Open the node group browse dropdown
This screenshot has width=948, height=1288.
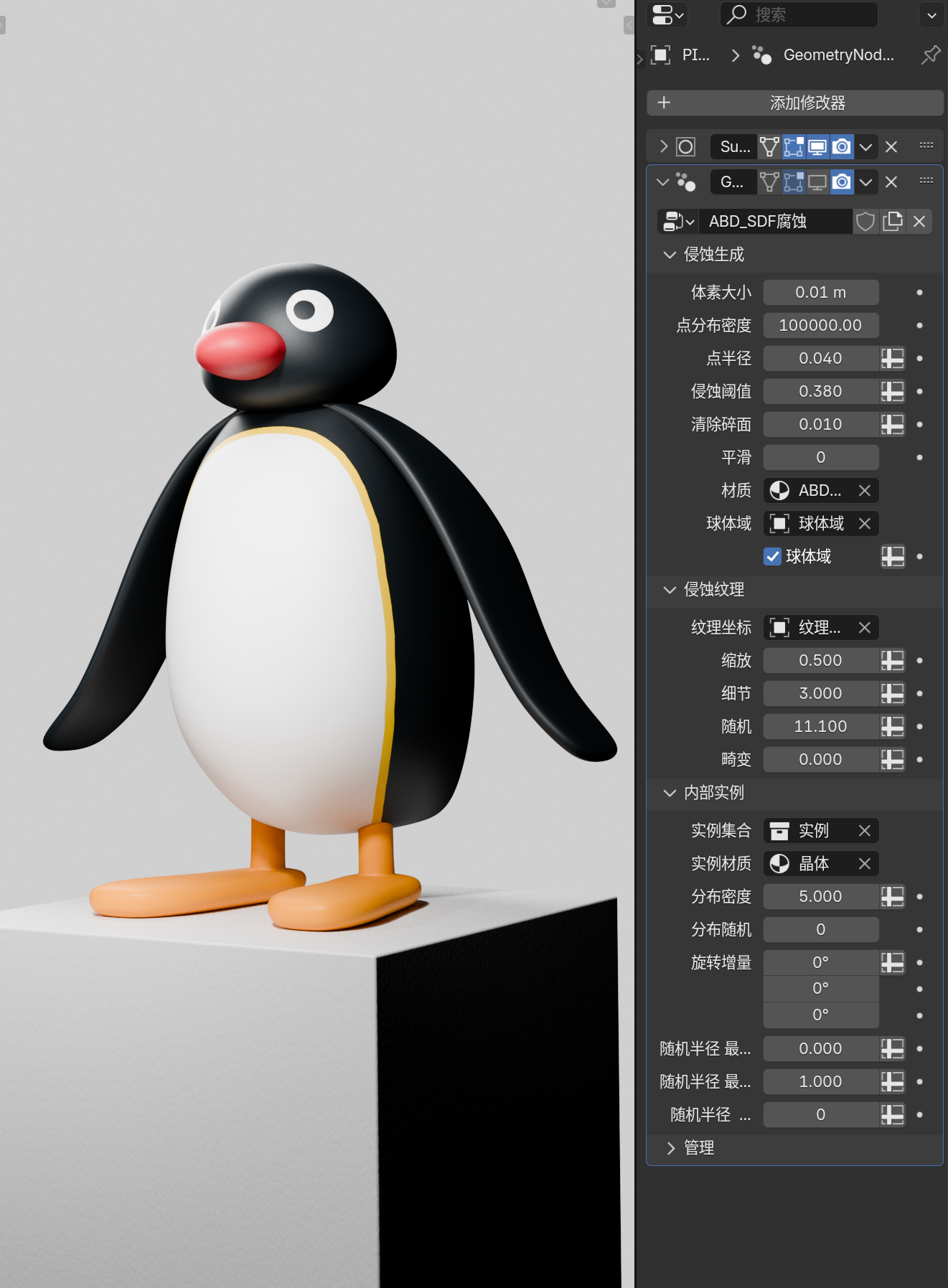(679, 222)
